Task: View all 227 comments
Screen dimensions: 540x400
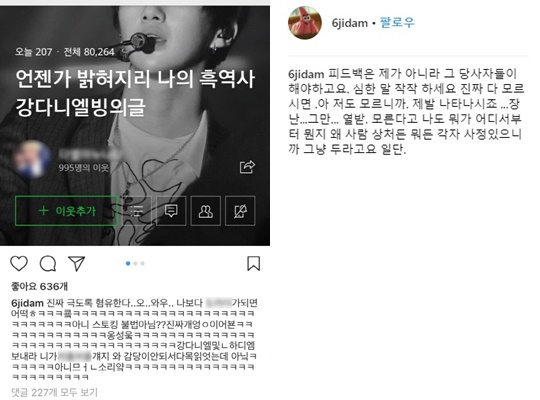Action: coord(54,392)
